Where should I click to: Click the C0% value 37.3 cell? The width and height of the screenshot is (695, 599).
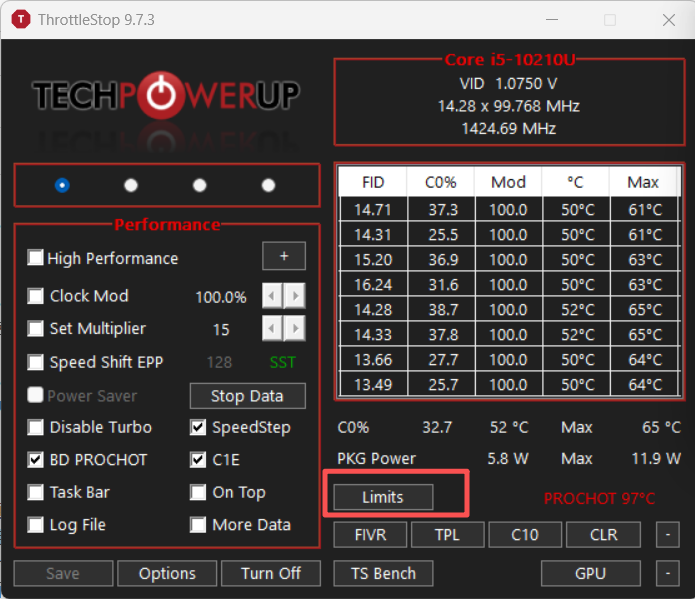point(442,209)
